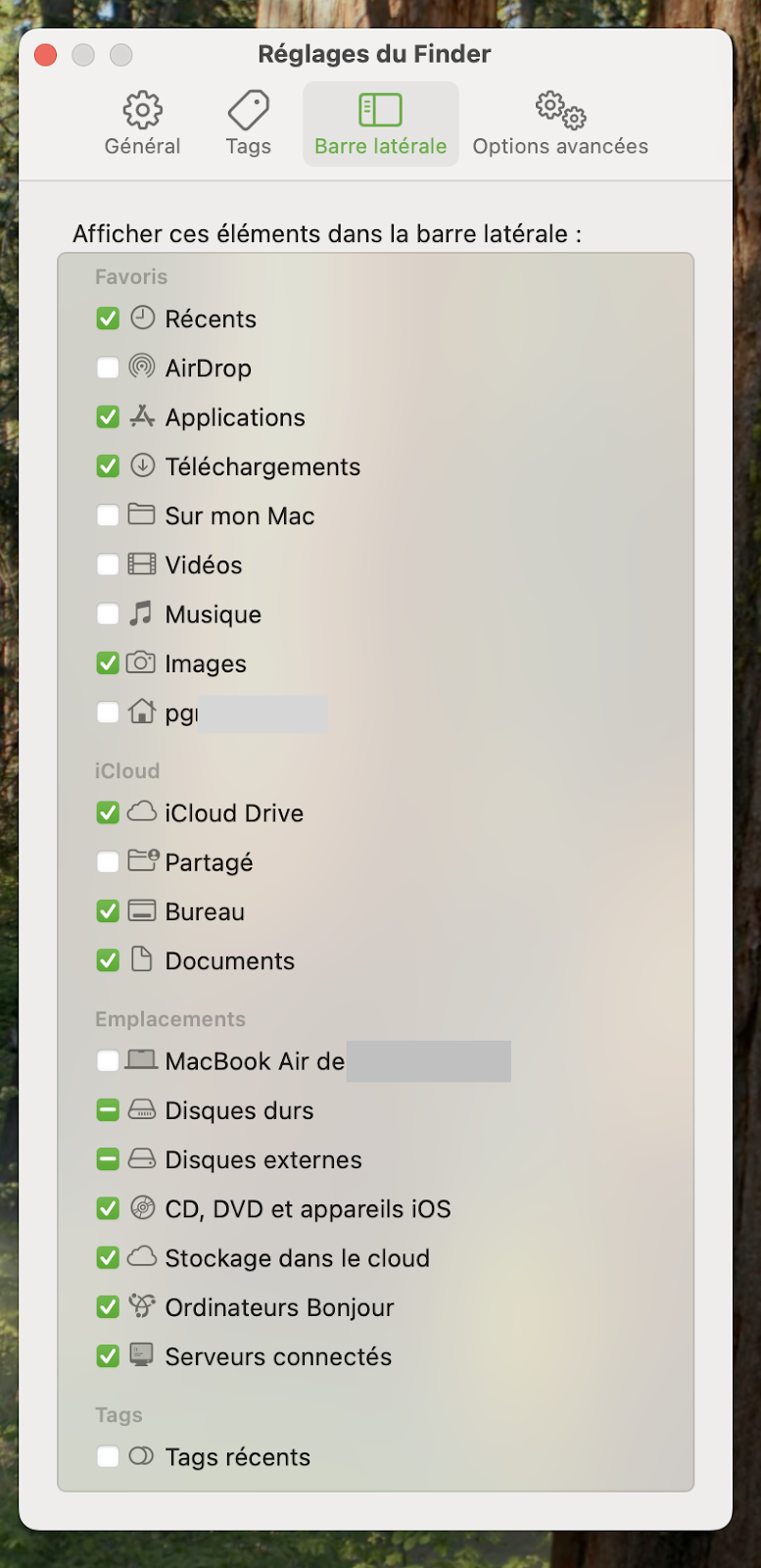
Task: Enable the AirDrop checkbox
Action: (x=108, y=367)
